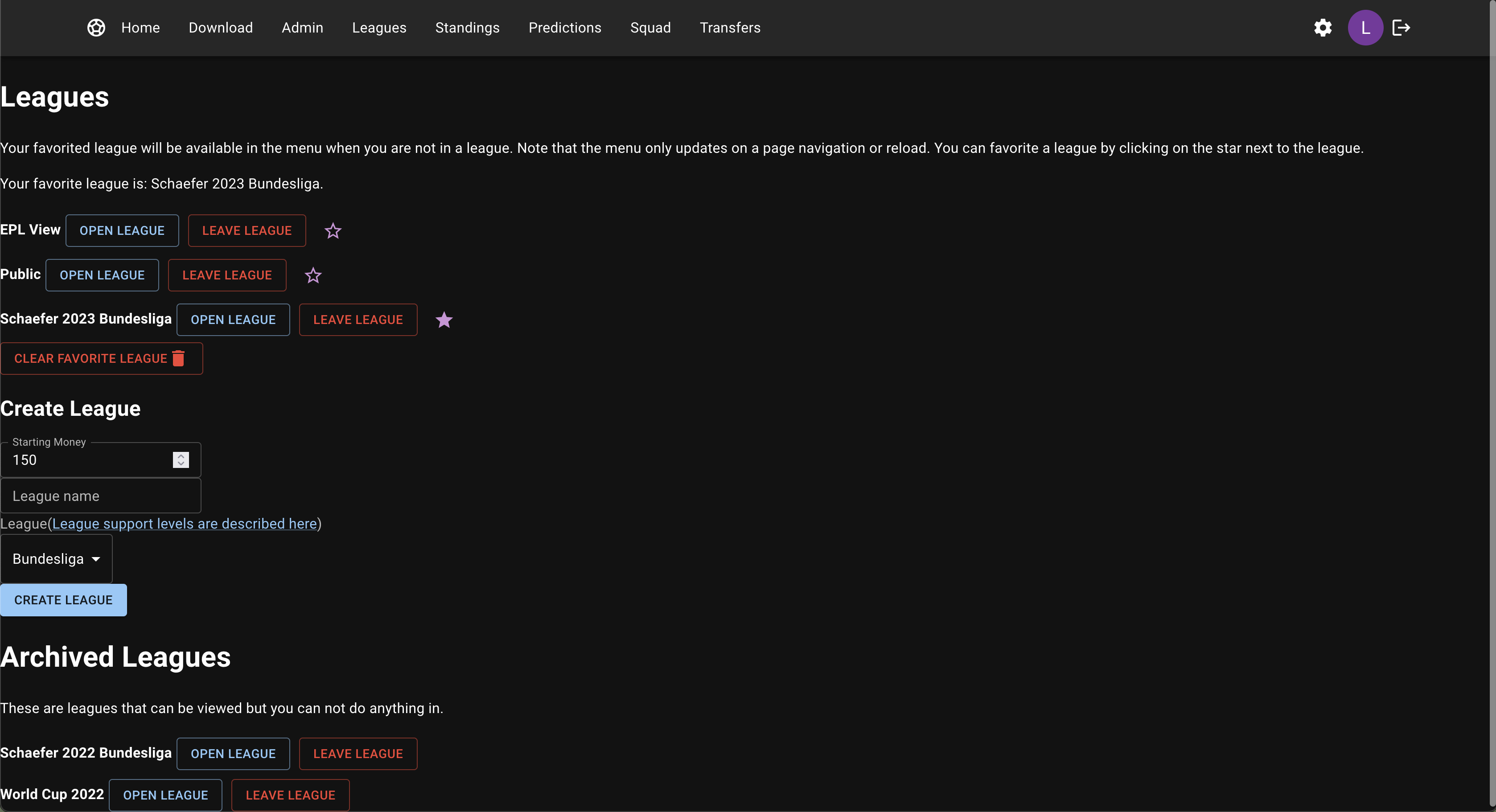The width and height of the screenshot is (1496, 812).
Task: Navigate to Predictions menu tab
Action: point(565,27)
